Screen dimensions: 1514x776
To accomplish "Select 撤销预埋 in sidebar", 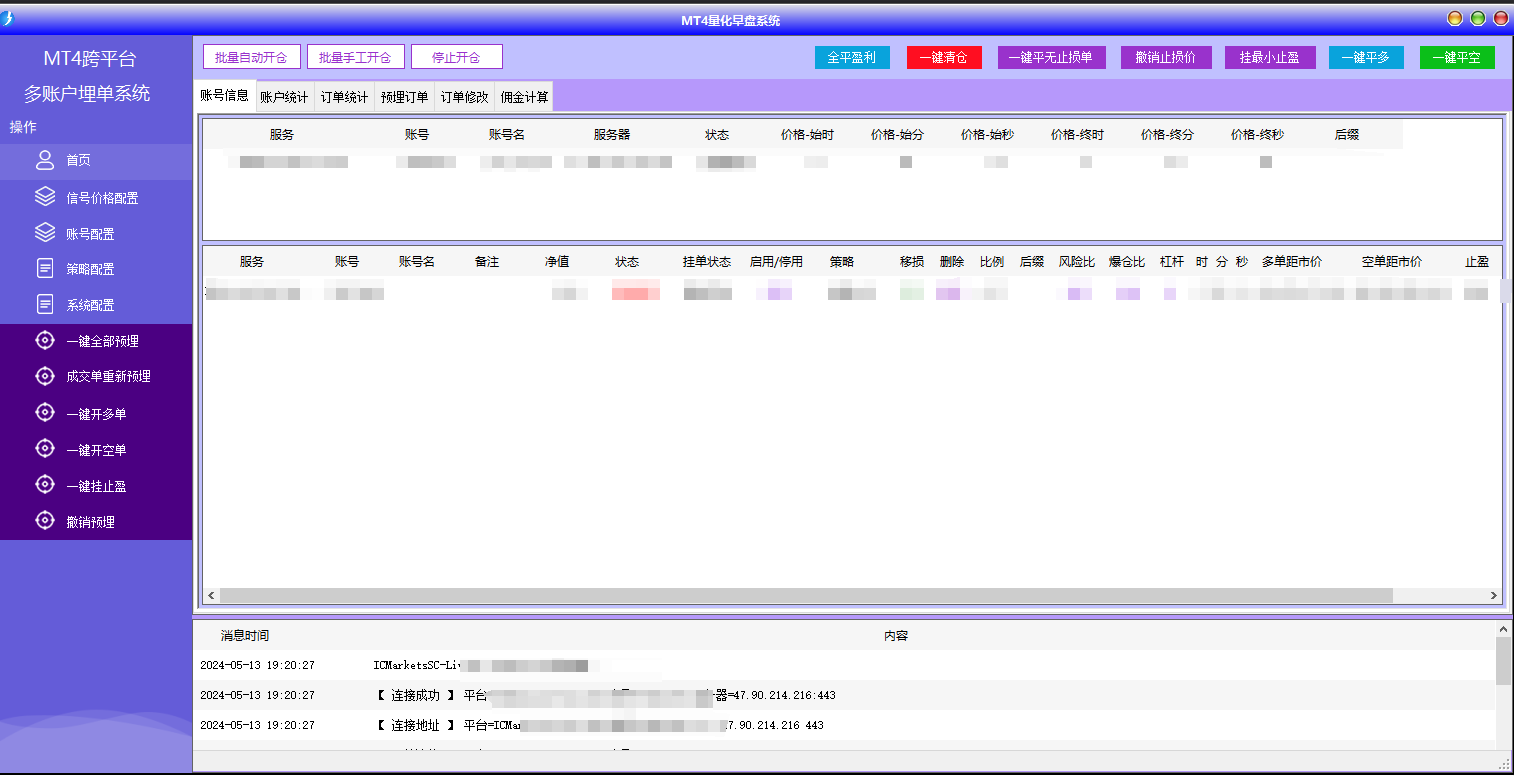I will pyautogui.click(x=96, y=521).
